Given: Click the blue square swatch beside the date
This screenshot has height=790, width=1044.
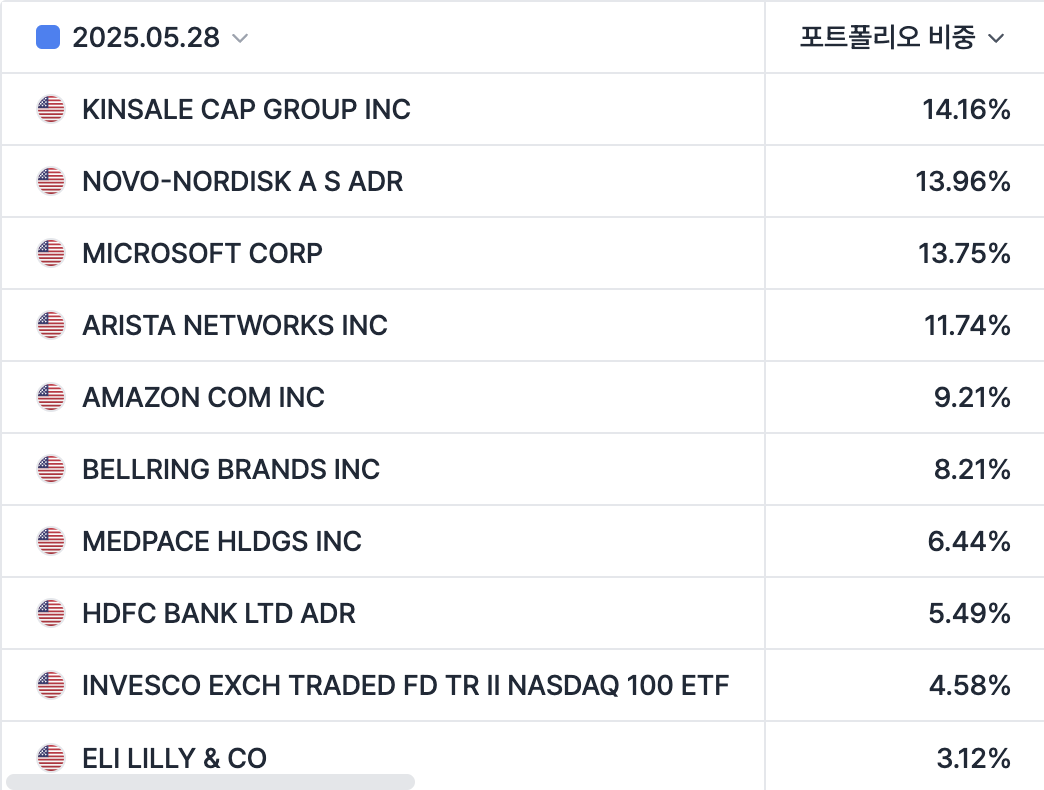Looking at the screenshot, I should point(47,38).
